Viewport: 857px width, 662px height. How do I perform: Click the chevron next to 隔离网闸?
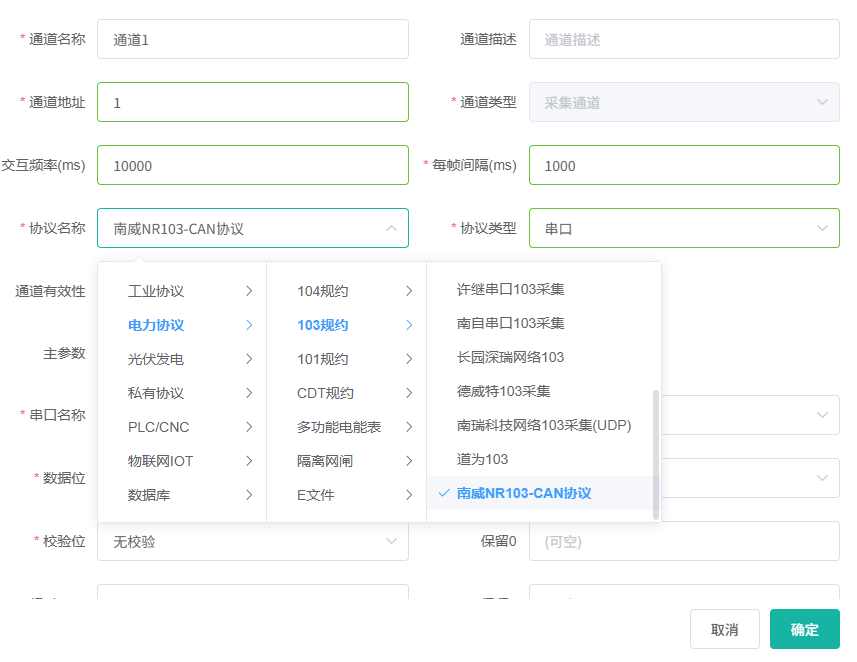409,461
